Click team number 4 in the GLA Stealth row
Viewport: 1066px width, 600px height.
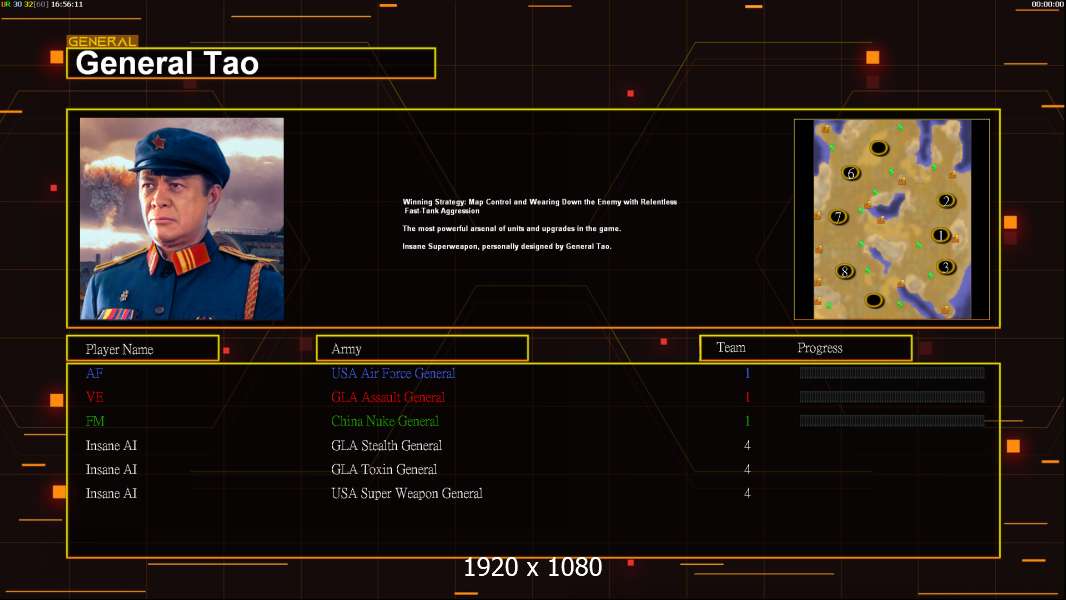(747, 446)
